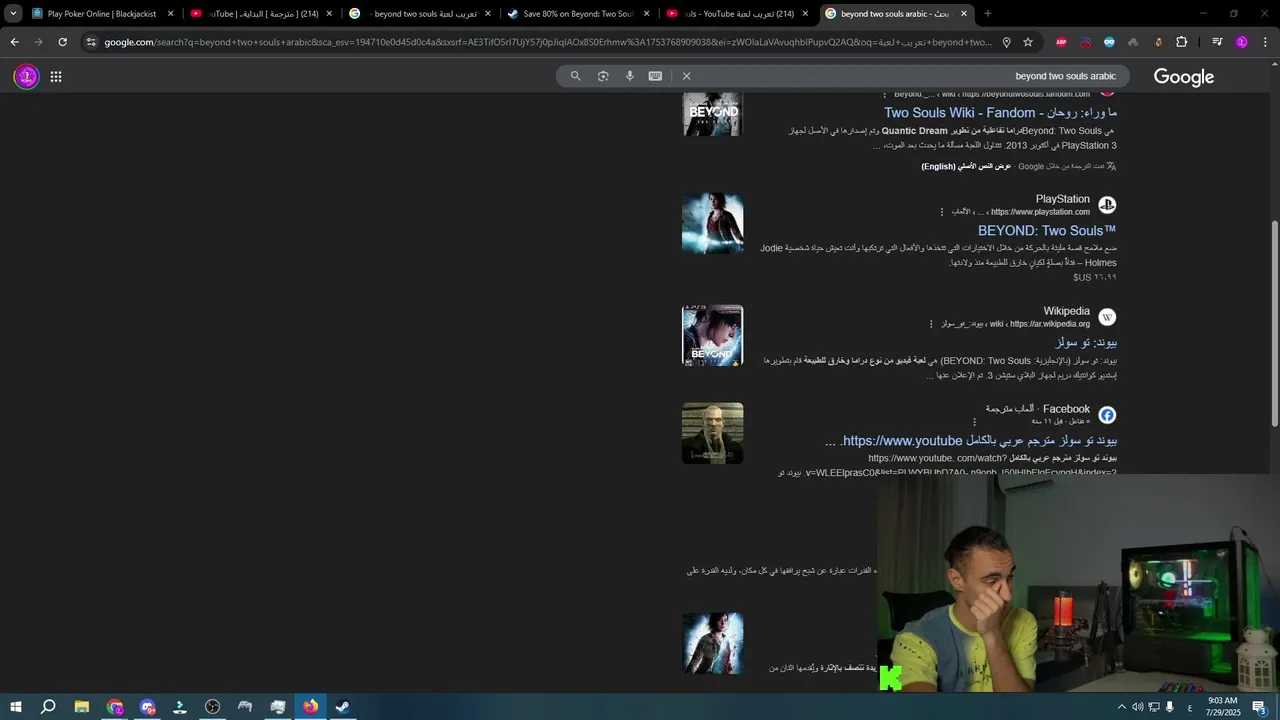Click the browser address bar URL
Image resolution: width=1280 pixels, height=720 pixels.
[548, 42]
